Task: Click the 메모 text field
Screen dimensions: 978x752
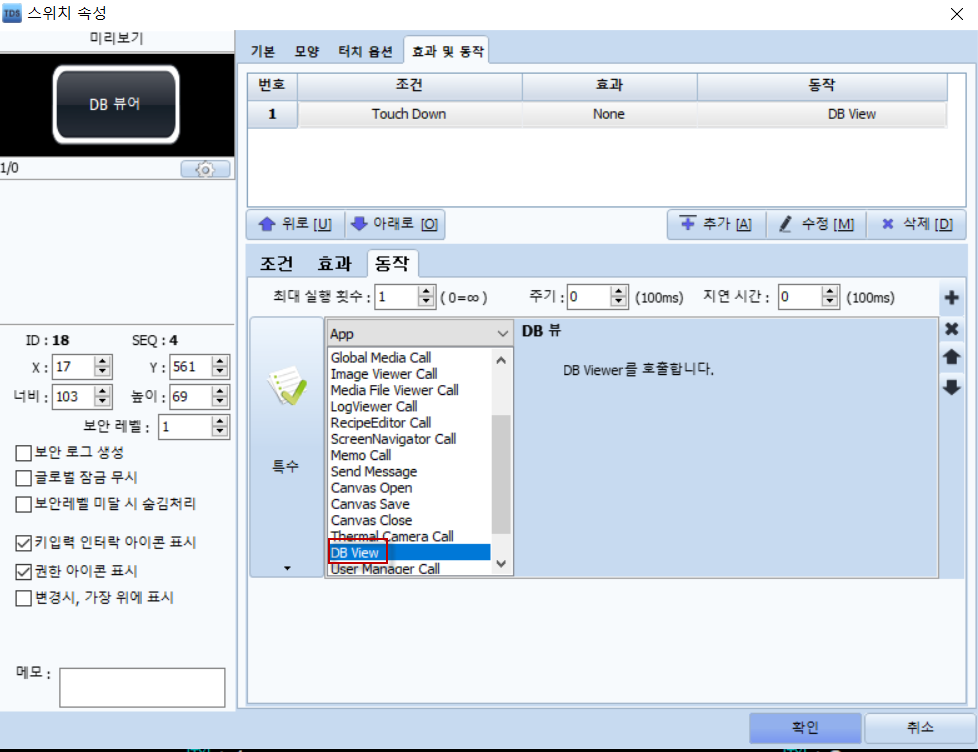Action: 142,687
